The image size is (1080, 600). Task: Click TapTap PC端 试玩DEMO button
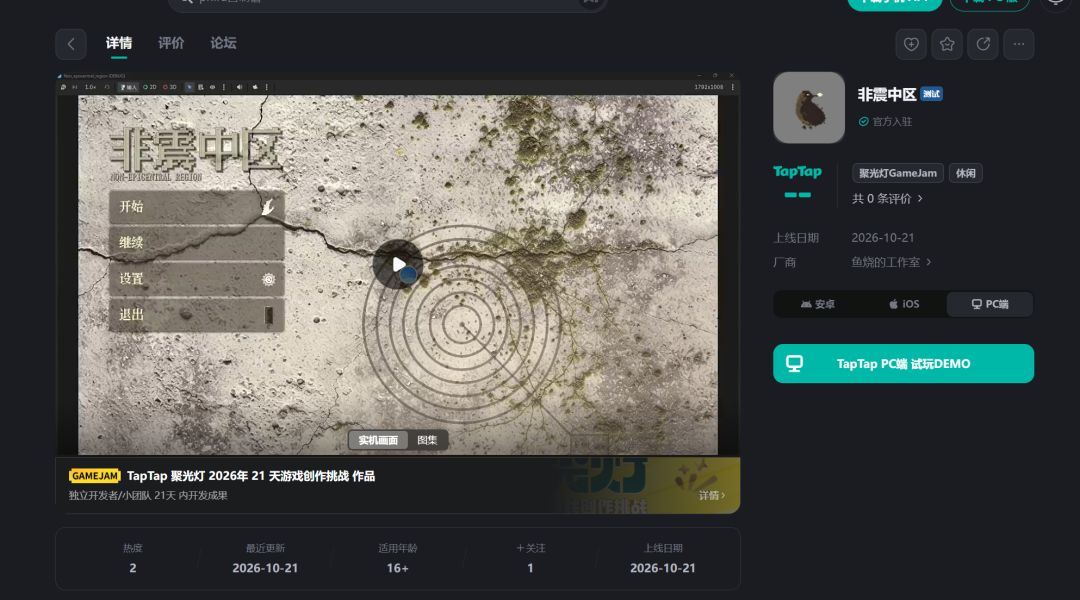pyautogui.click(x=903, y=364)
